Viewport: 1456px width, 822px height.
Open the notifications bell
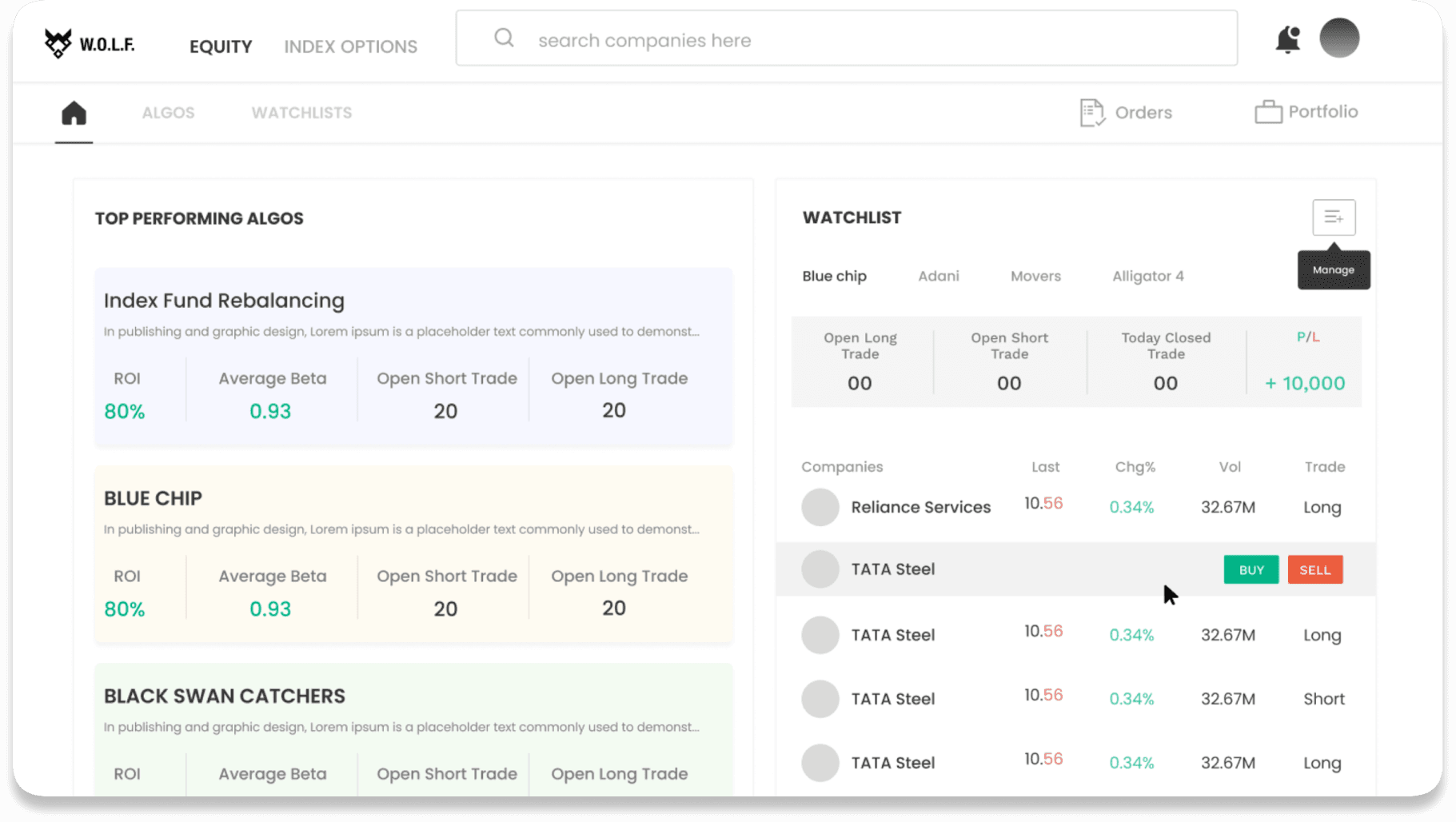pyautogui.click(x=1287, y=39)
